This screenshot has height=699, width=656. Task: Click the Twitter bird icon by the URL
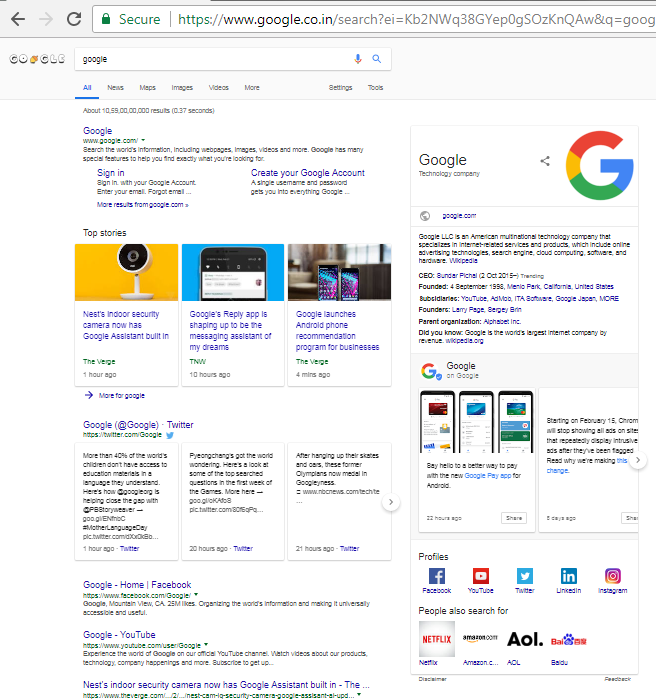pos(170,435)
